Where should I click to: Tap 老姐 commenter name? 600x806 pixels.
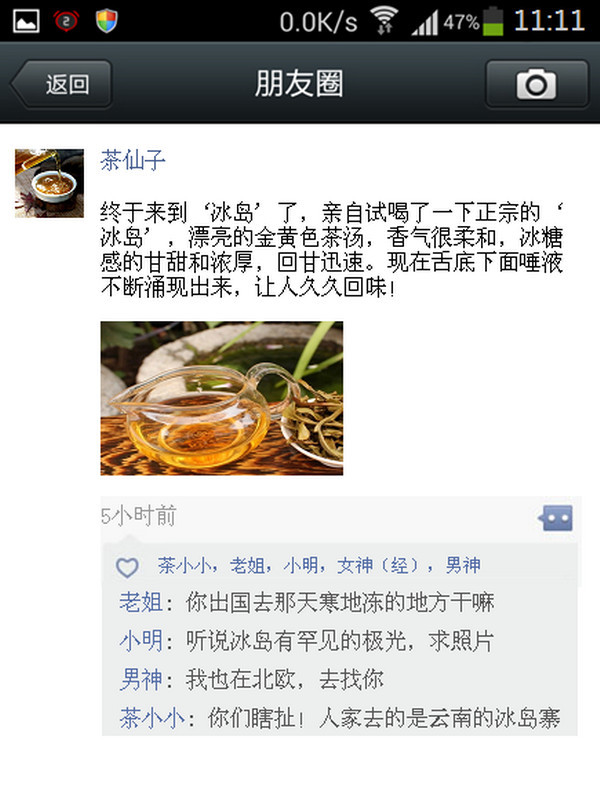click(x=141, y=602)
